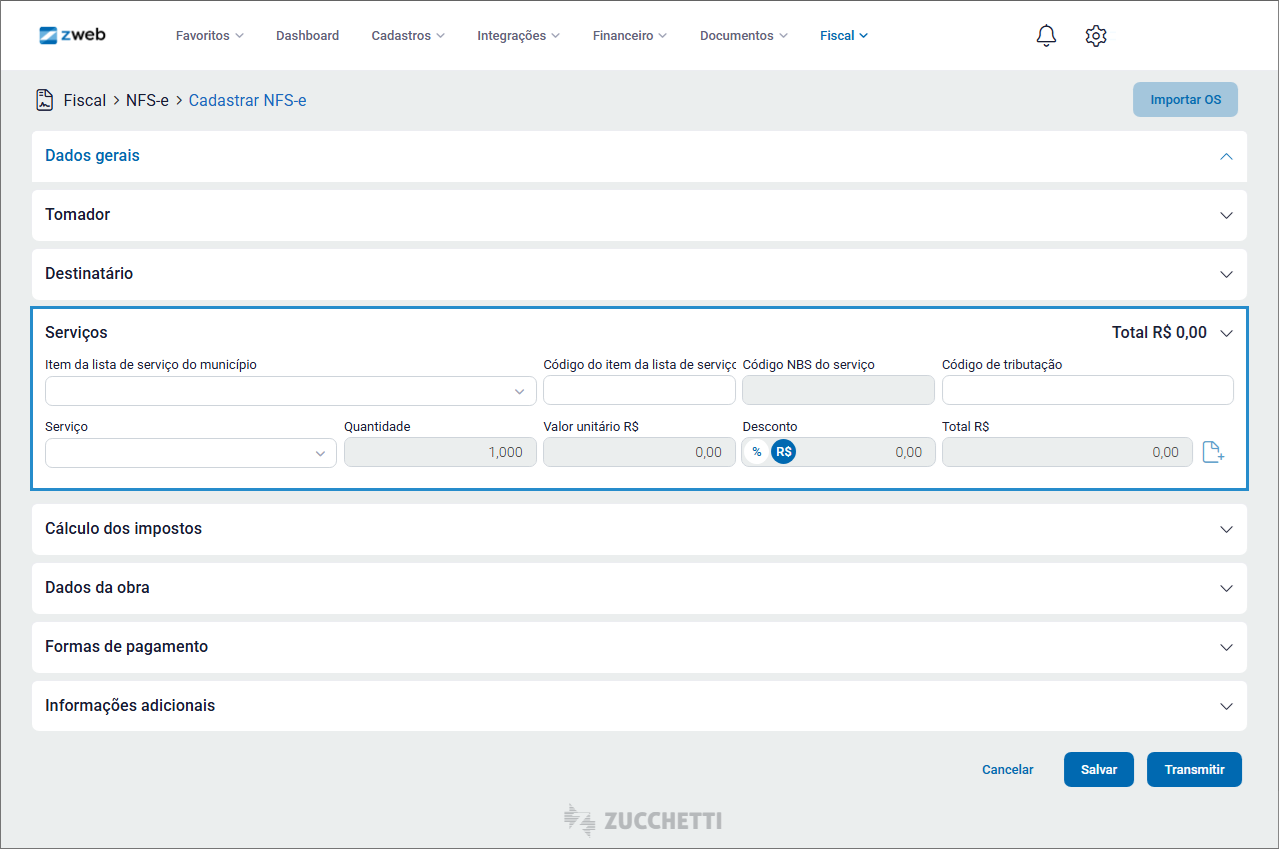Click the Código de tributação field
The height and width of the screenshot is (849, 1279).
coord(1087,390)
